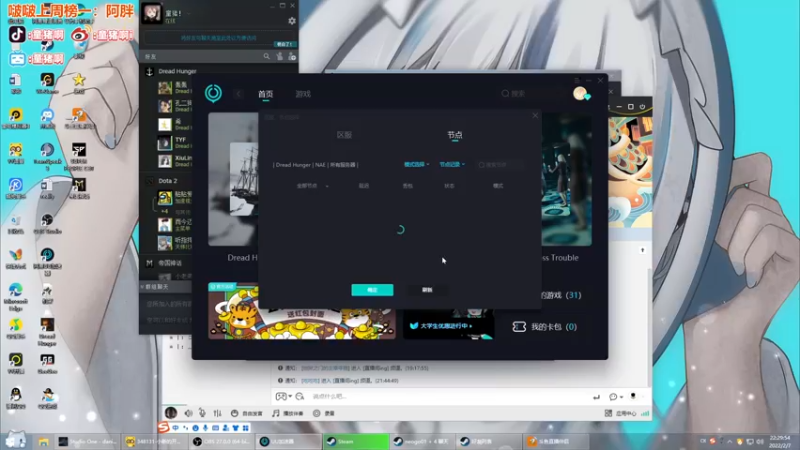Open your Steam profile avatar in the friends list
This screenshot has height=450, width=800.
coord(152,14)
